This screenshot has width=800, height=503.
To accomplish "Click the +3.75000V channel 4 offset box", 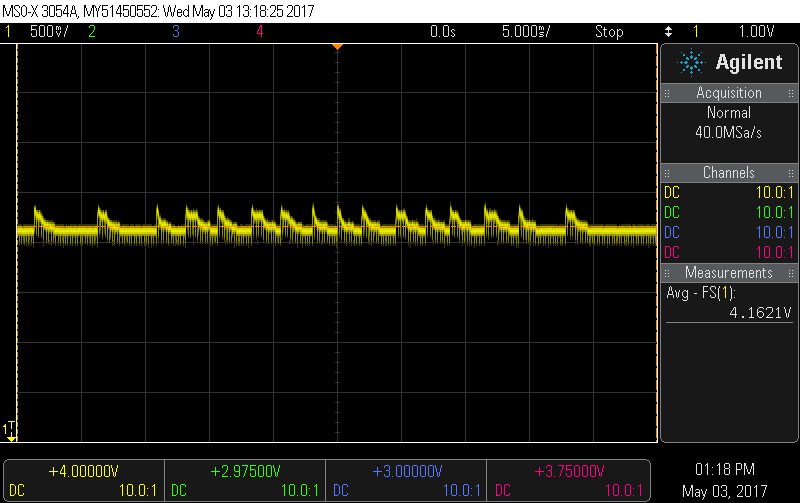I will 568,481.
